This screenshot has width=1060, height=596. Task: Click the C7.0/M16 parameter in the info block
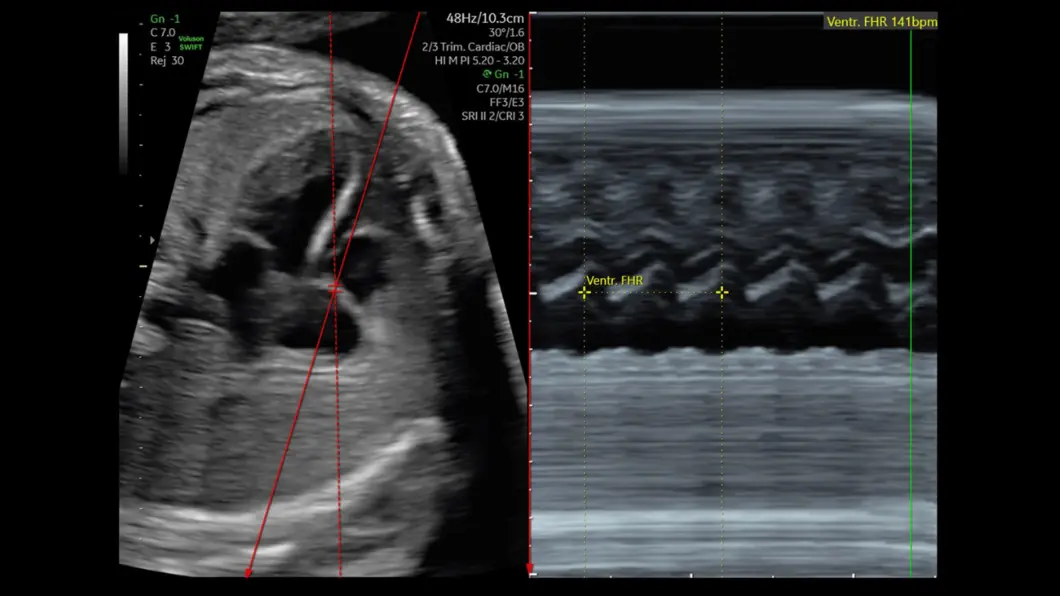(500, 88)
